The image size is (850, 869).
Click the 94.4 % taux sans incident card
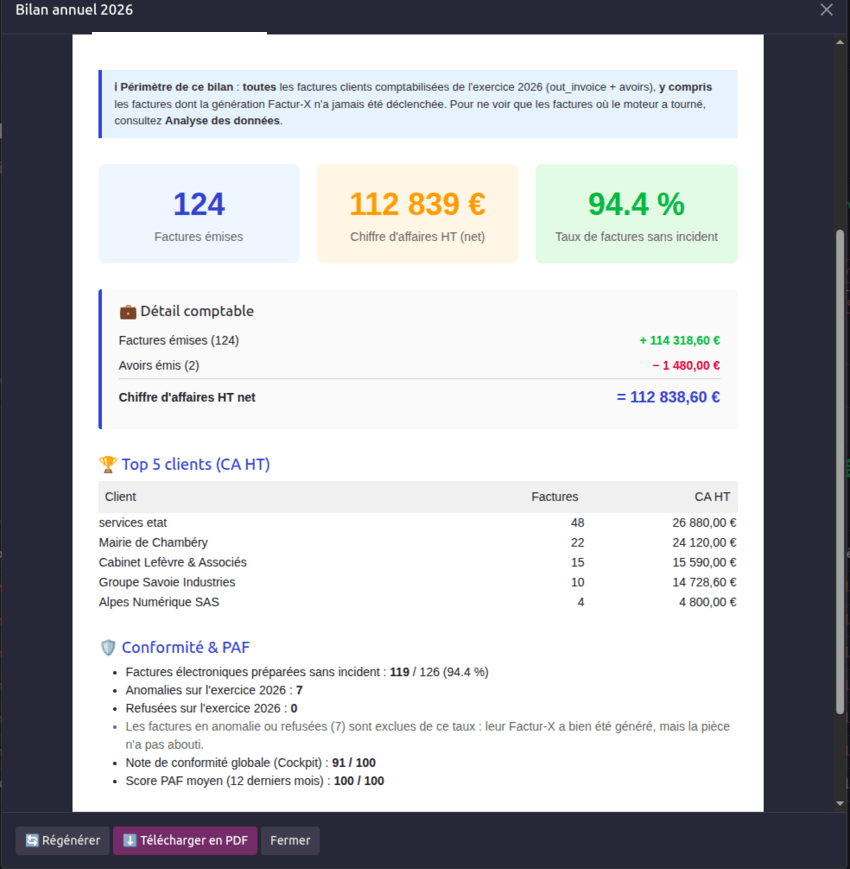(x=636, y=213)
